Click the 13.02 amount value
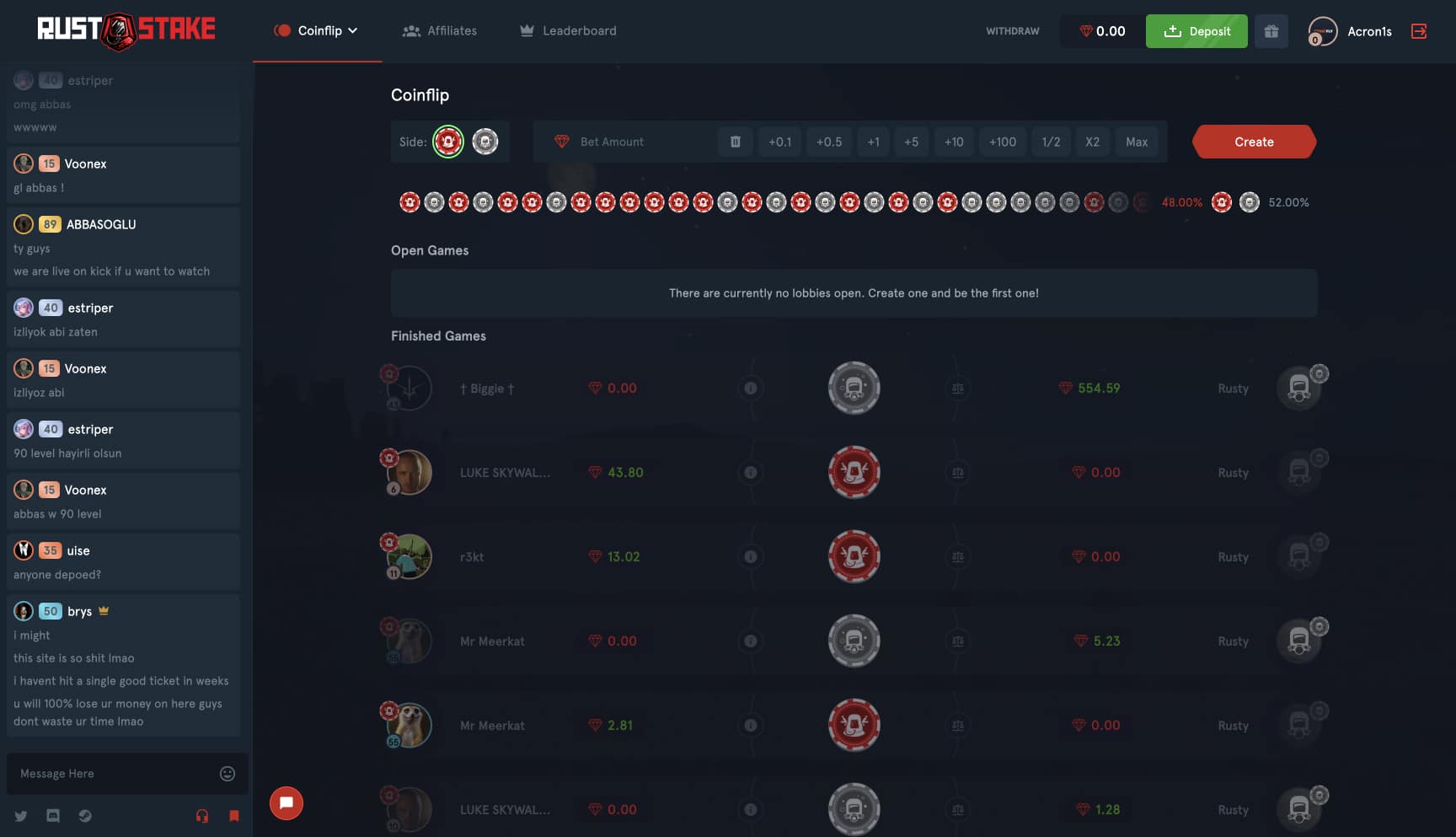 [x=624, y=557]
